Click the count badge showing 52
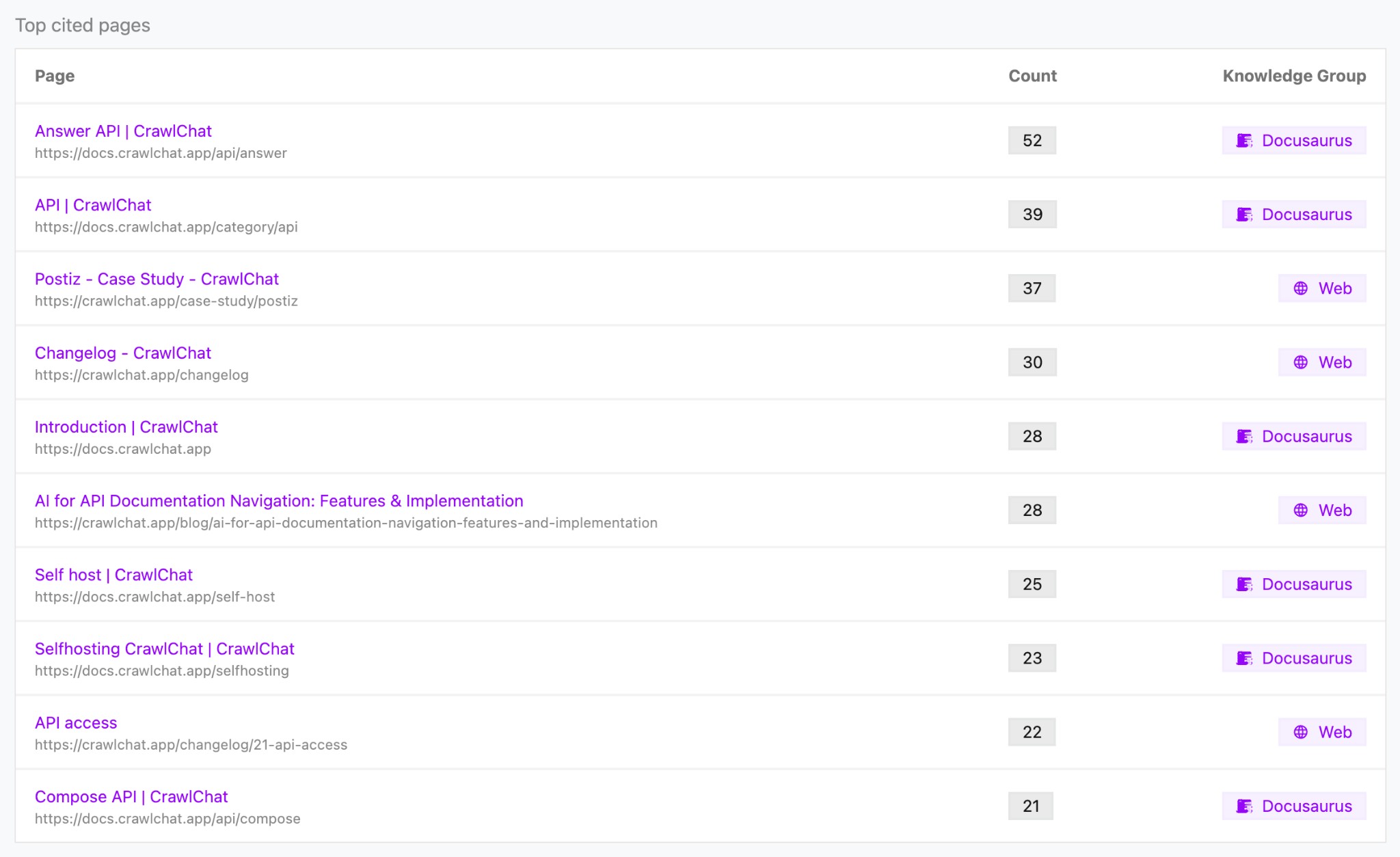The width and height of the screenshot is (1400, 857). coord(1032,141)
